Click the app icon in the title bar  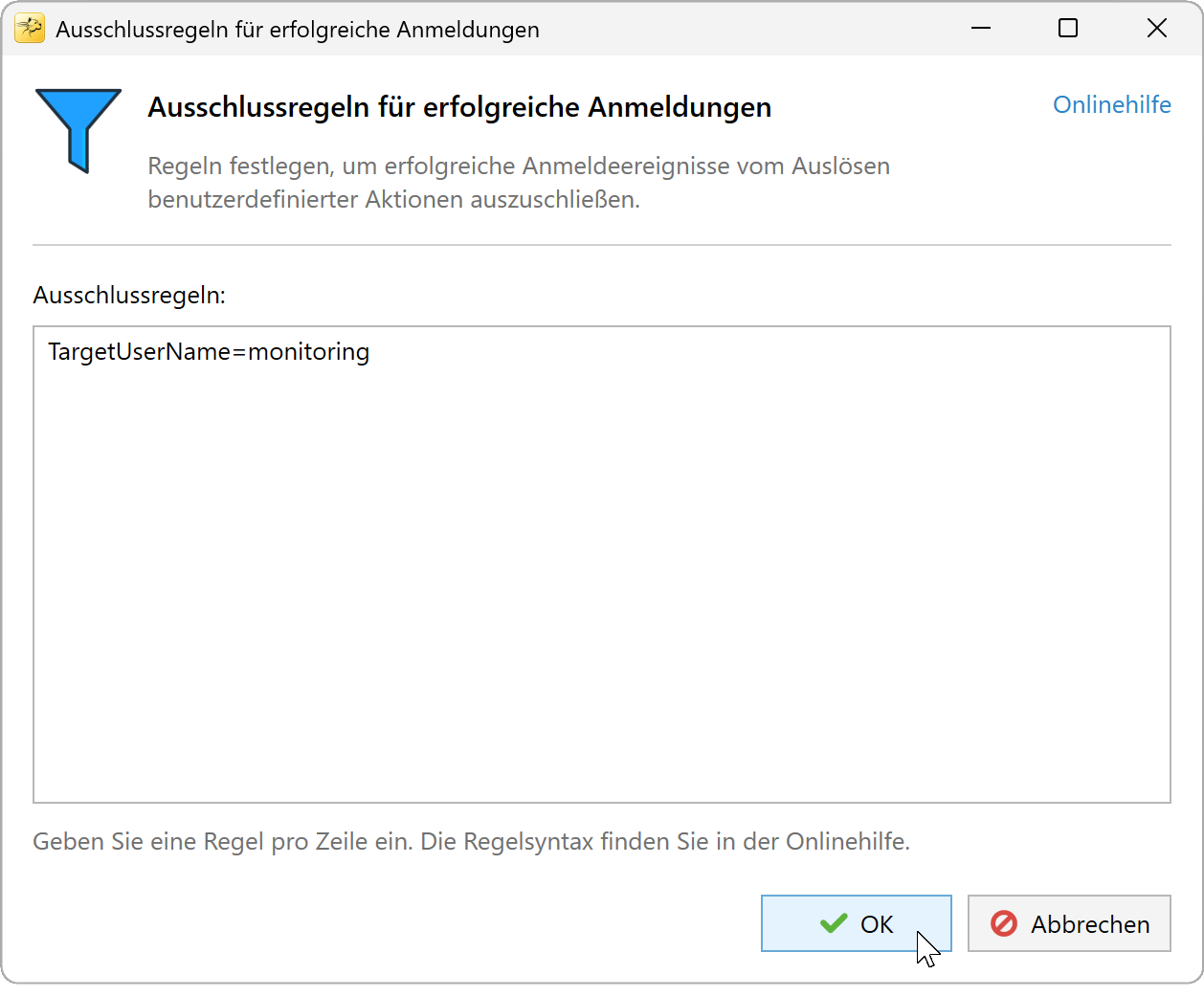[x=30, y=29]
